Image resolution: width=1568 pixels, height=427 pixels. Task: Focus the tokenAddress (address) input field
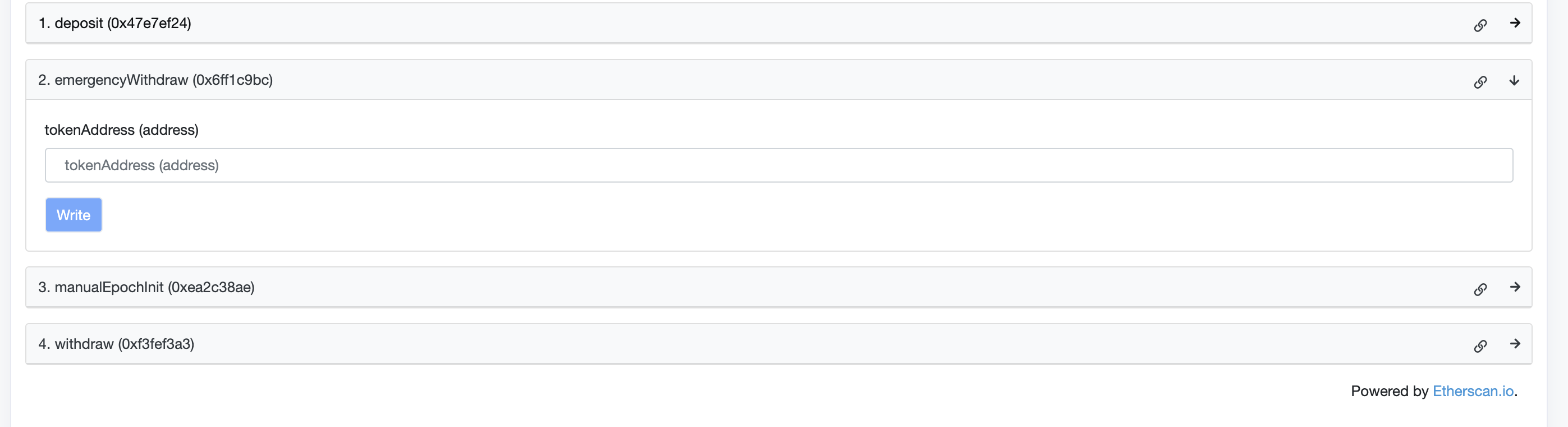pos(778,165)
